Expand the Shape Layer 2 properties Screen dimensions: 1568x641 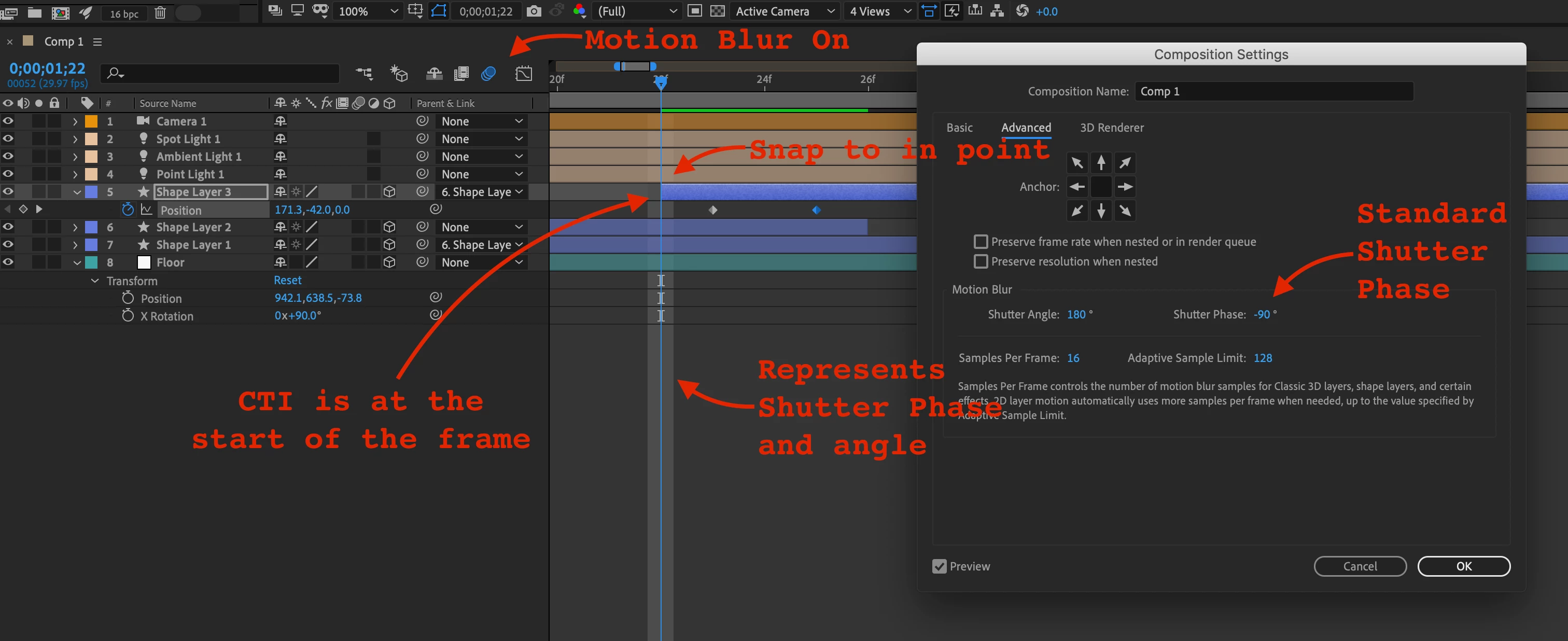(75, 227)
